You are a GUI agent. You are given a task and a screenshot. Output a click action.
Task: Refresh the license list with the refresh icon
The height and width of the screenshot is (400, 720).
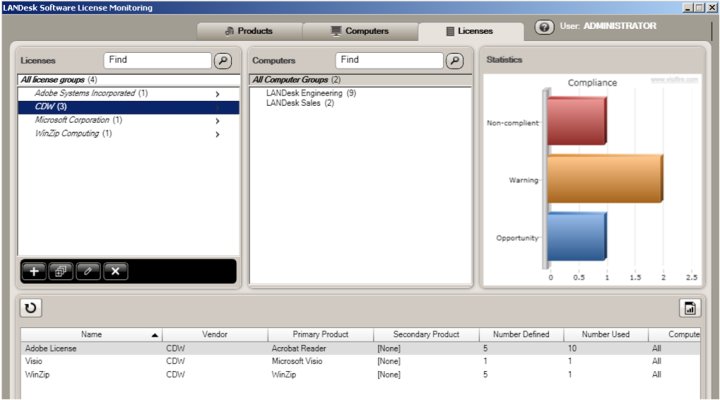[31, 308]
